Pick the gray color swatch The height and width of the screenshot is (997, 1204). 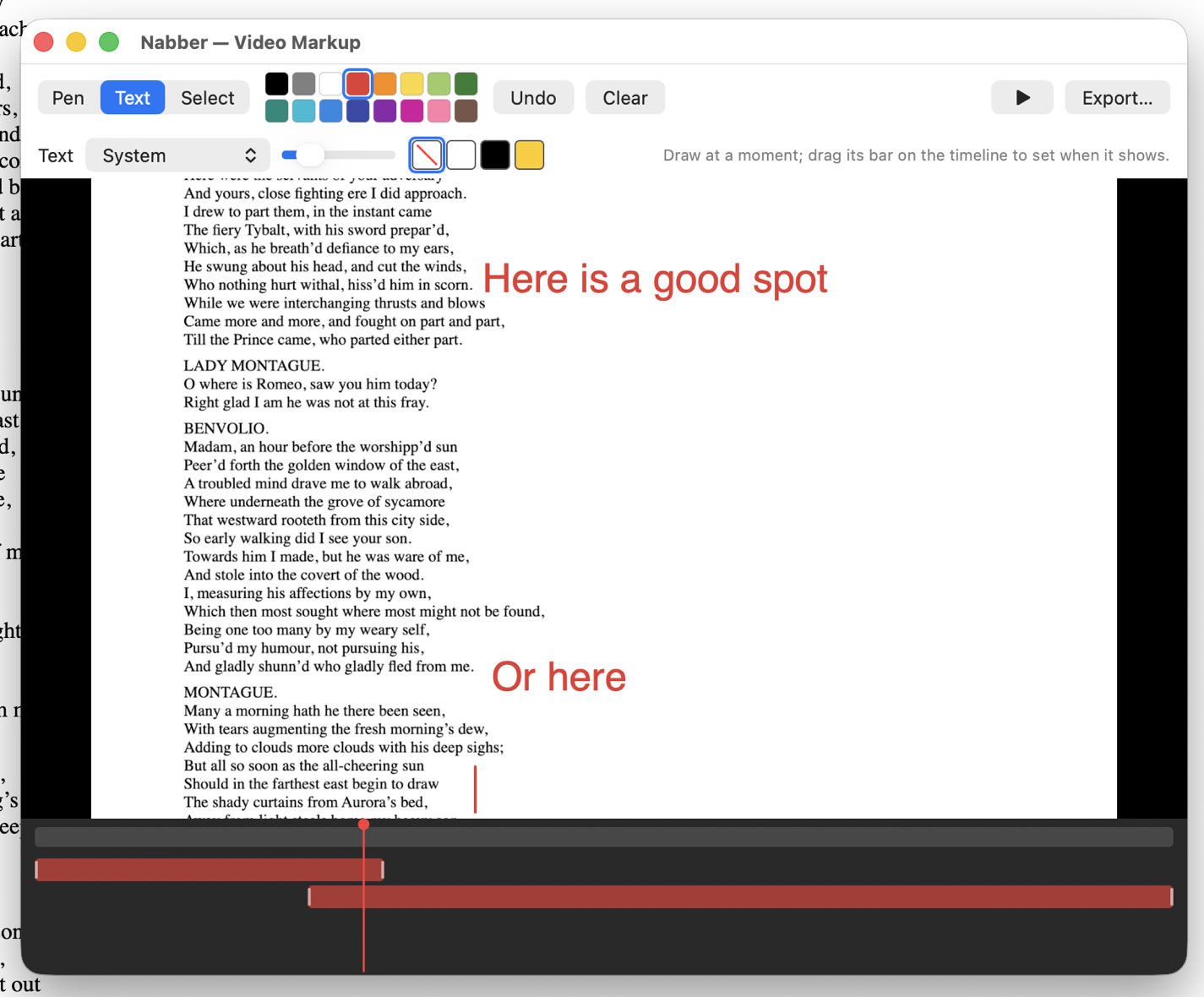pos(303,84)
